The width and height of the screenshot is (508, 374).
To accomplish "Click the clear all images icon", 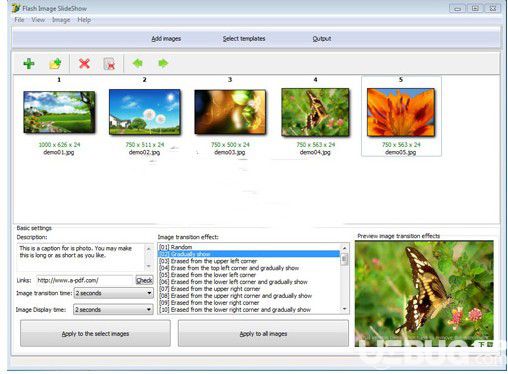I will click(x=109, y=64).
